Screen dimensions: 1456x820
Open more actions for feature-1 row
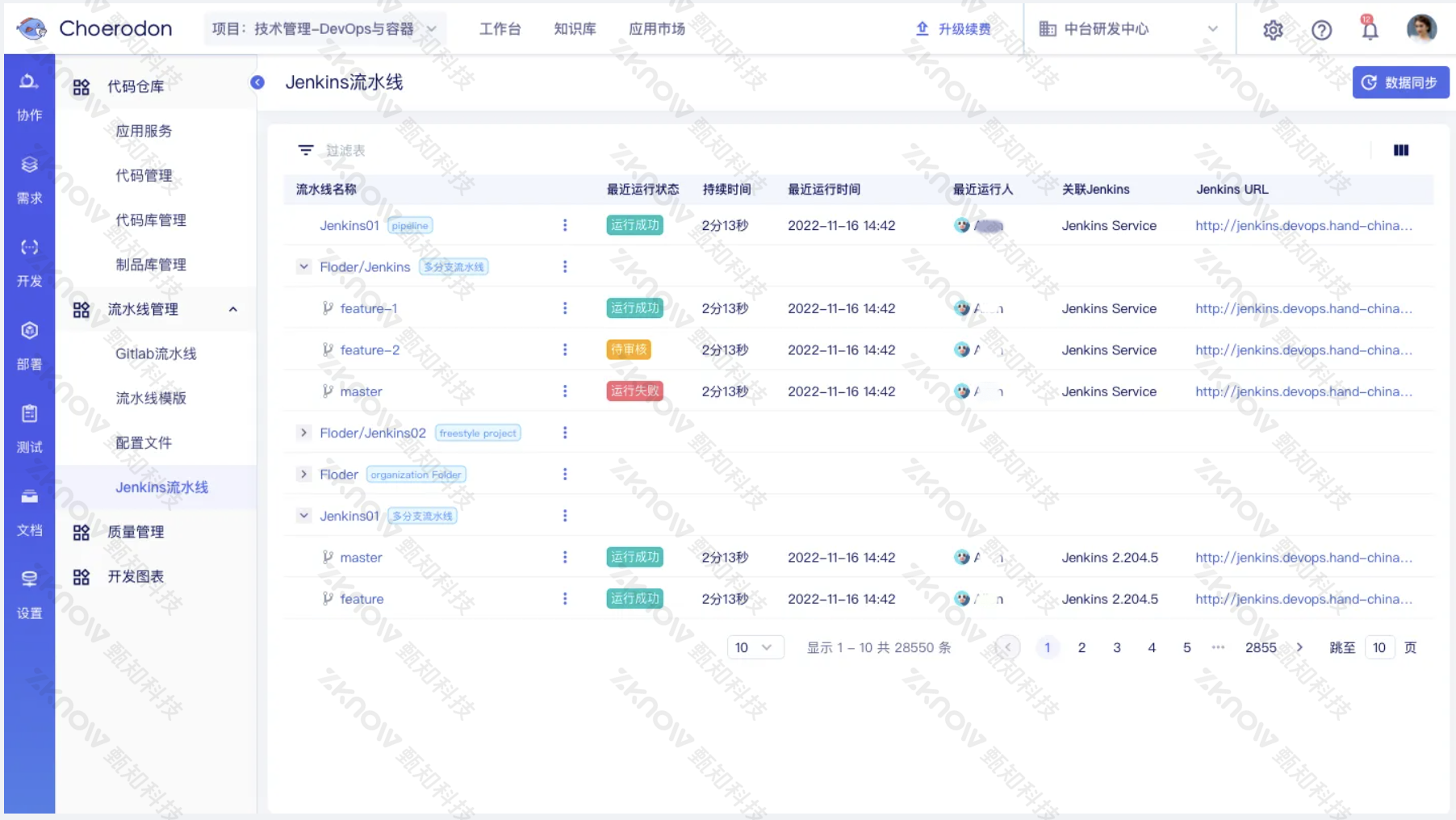tap(565, 308)
